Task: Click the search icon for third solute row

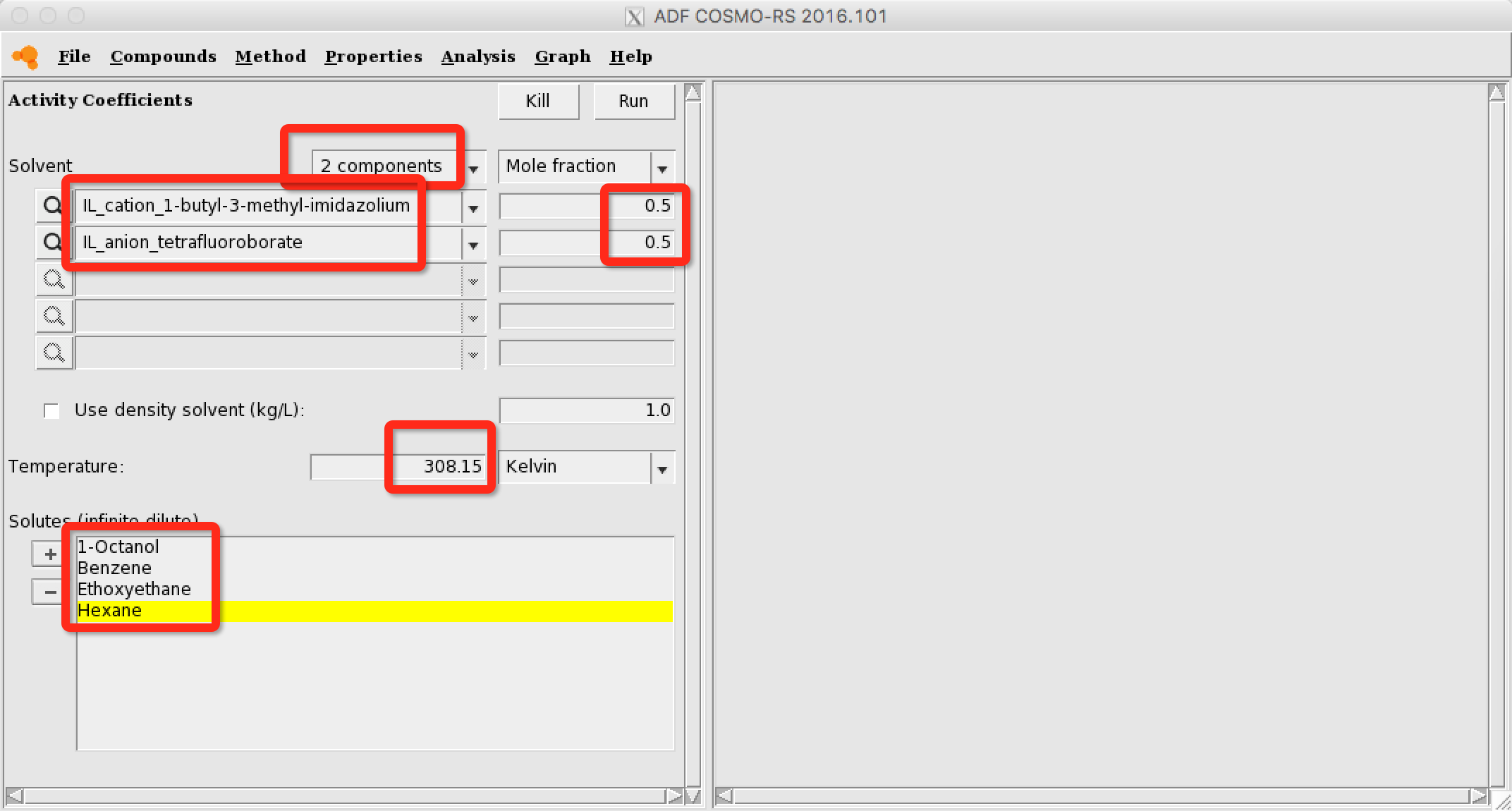Action: pyautogui.click(x=54, y=280)
